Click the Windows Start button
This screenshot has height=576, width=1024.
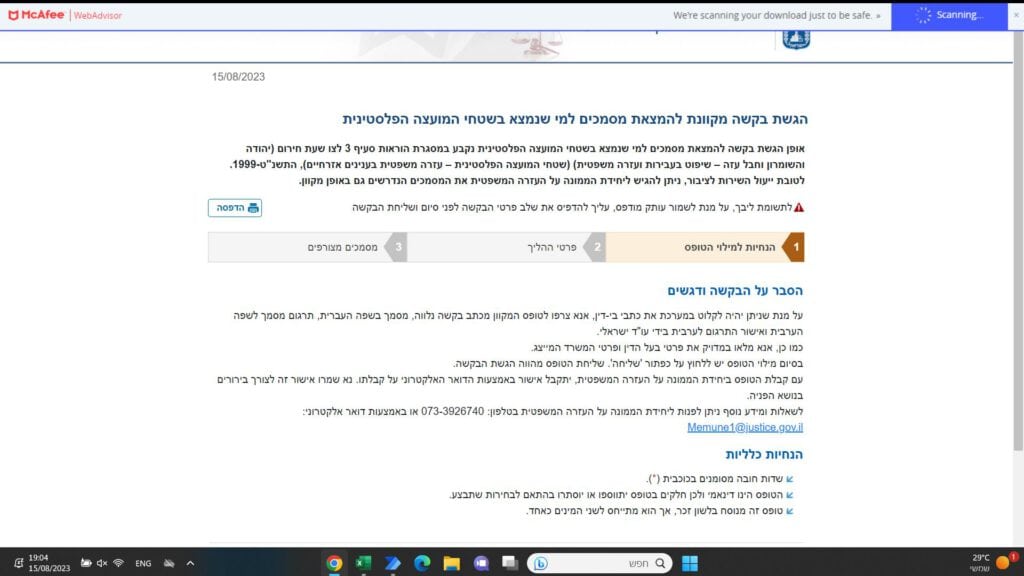tap(690, 563)
